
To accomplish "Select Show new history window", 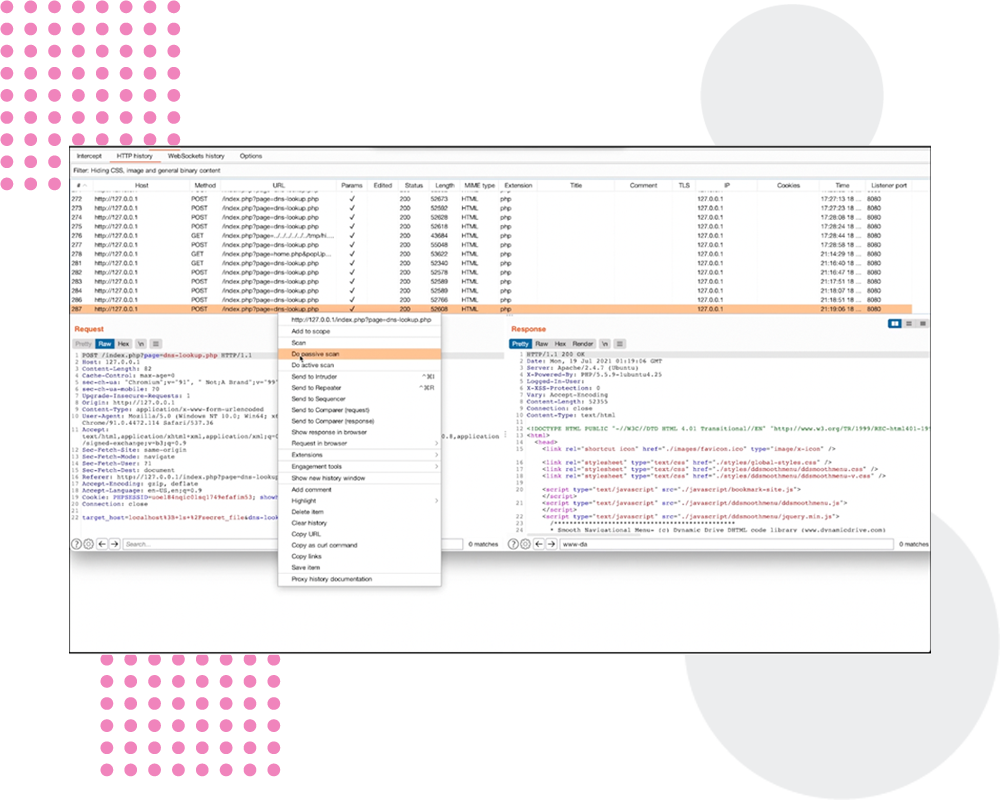I will point(360,478).
